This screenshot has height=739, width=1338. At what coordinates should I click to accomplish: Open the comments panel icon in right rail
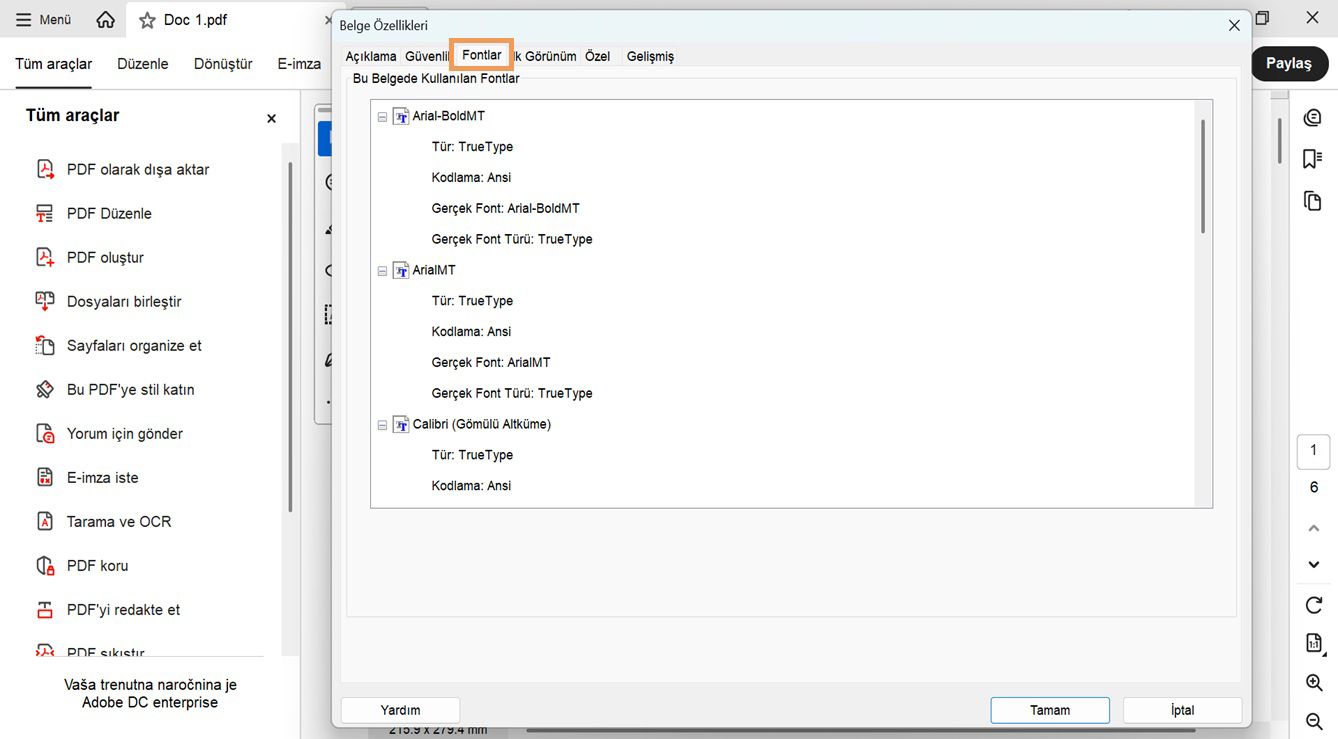click(1313, 118)
